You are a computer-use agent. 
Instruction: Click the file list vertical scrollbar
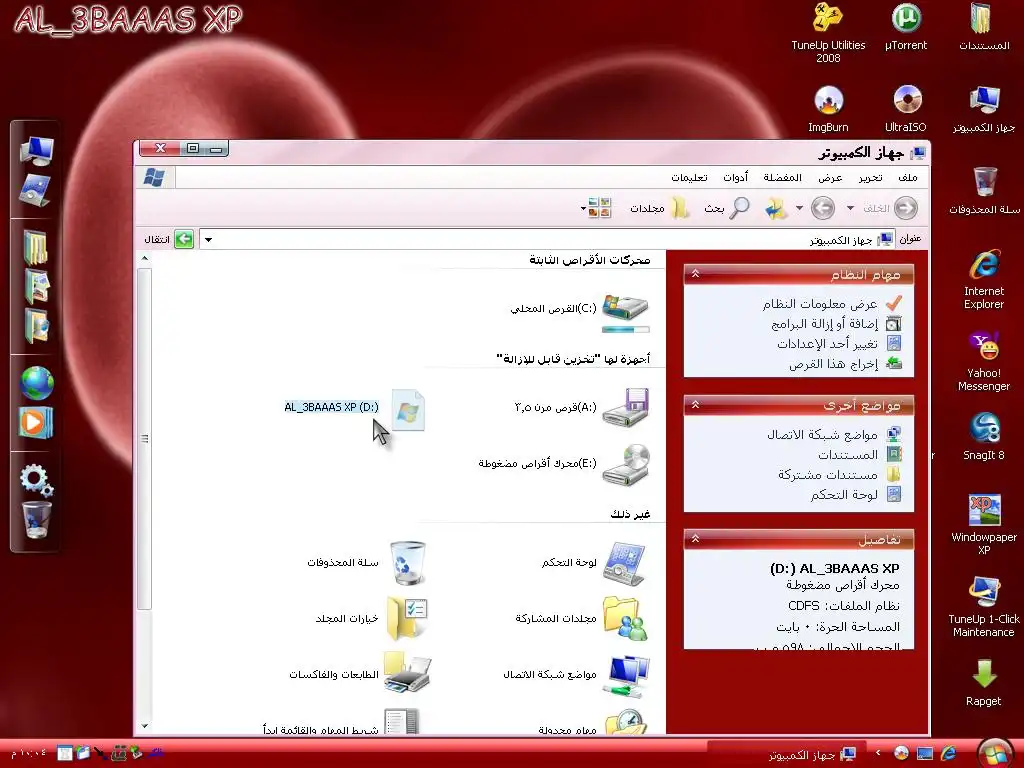click(145, 439)
